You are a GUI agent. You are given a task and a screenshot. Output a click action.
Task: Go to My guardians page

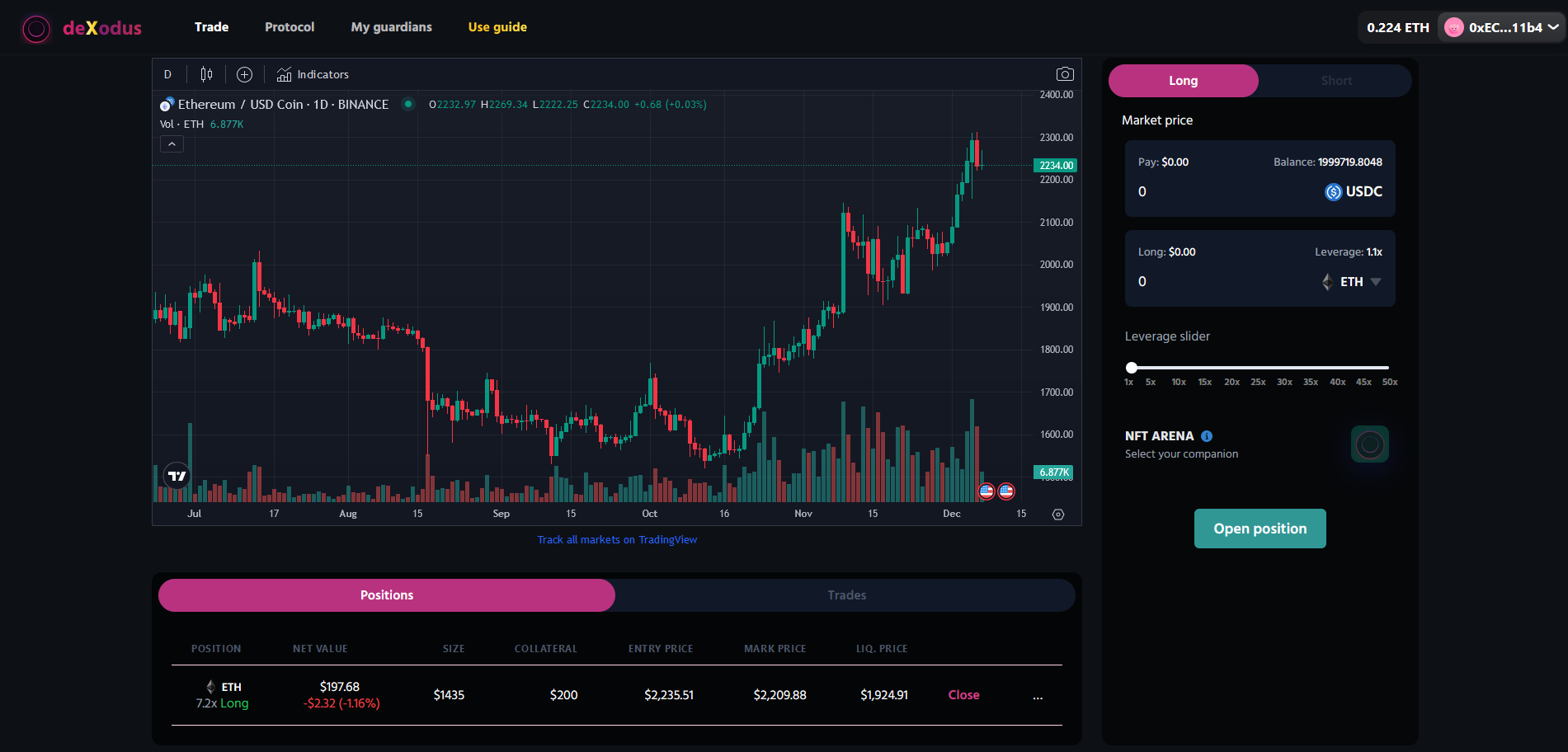[x=391, y=27]
